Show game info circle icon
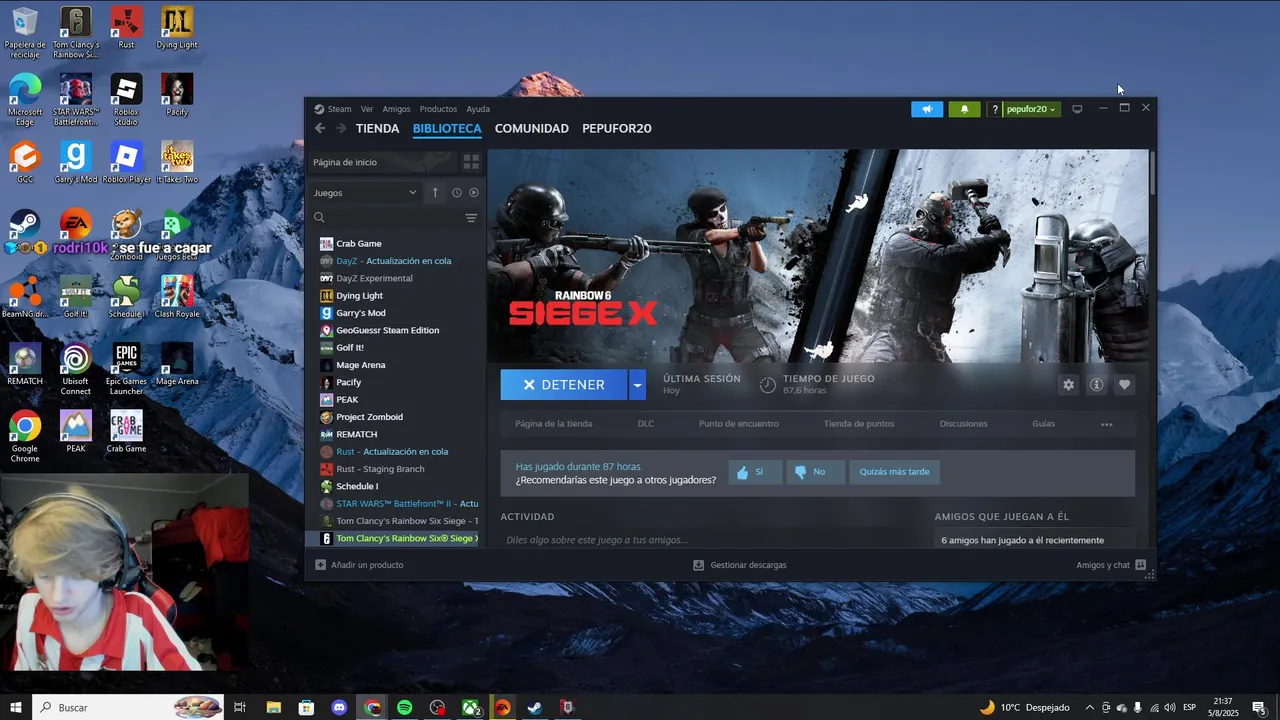 [x=1096, y=385]
